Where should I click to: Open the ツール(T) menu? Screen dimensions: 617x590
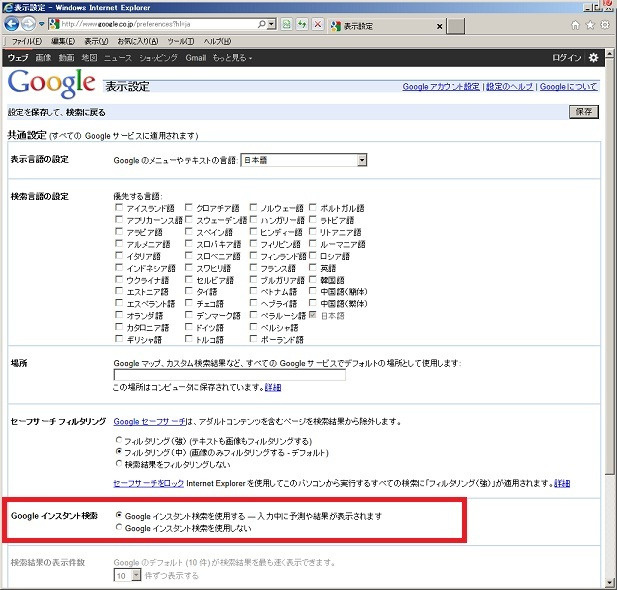(181, 41)
